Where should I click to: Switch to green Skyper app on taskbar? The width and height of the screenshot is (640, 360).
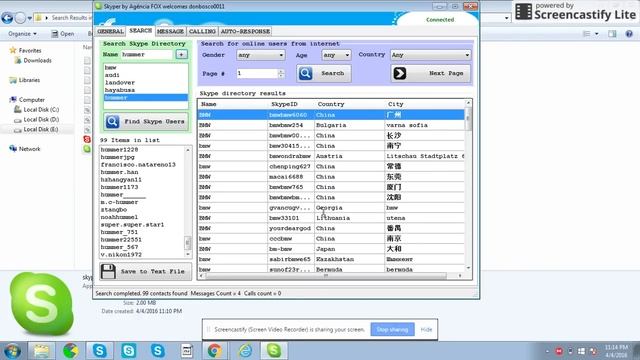click(273, 351)
